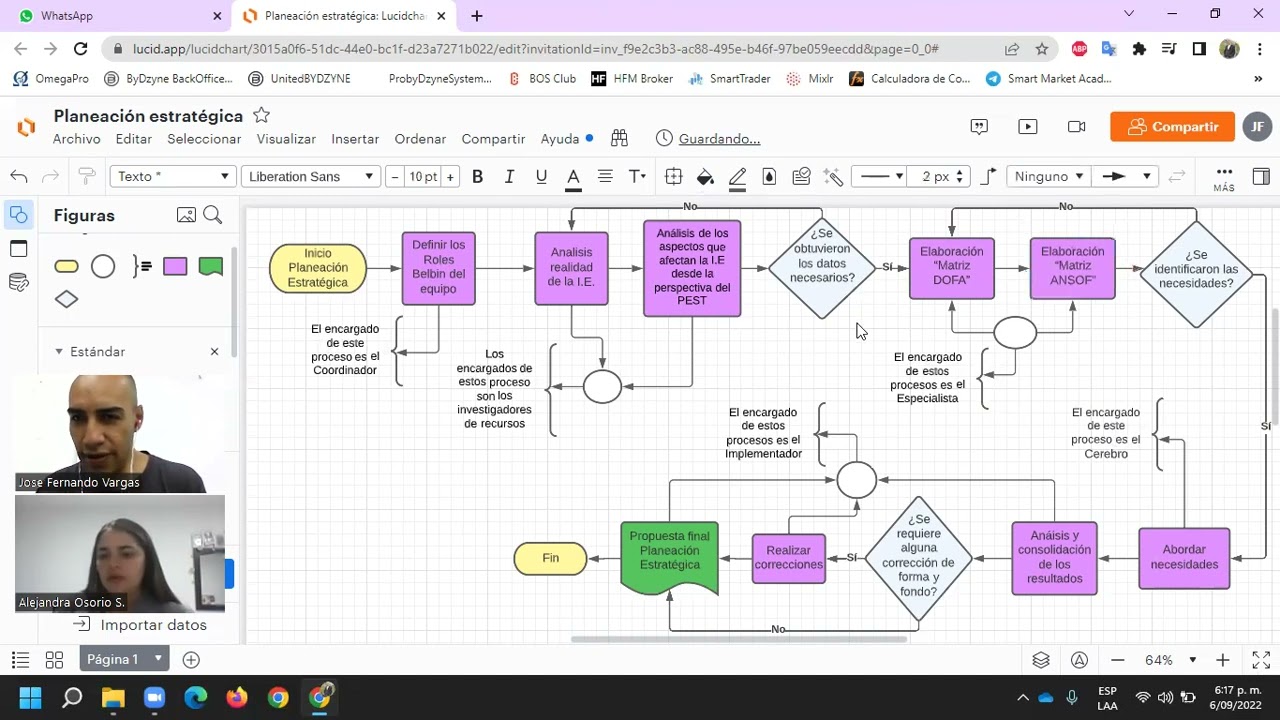Screen dimensions: 1280x720
Task: Apply bold text formatting
Action: click(x=478, y=177)
